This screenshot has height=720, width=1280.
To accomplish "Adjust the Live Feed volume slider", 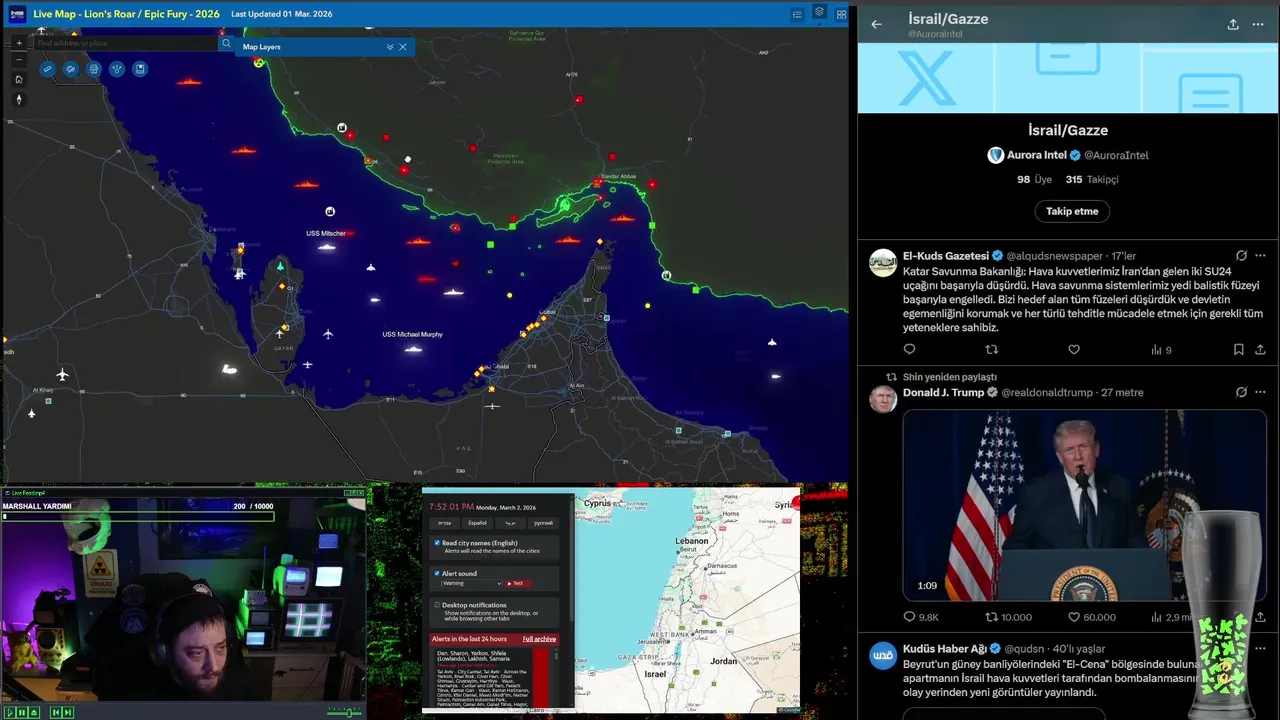I will [x=344, y=712].
